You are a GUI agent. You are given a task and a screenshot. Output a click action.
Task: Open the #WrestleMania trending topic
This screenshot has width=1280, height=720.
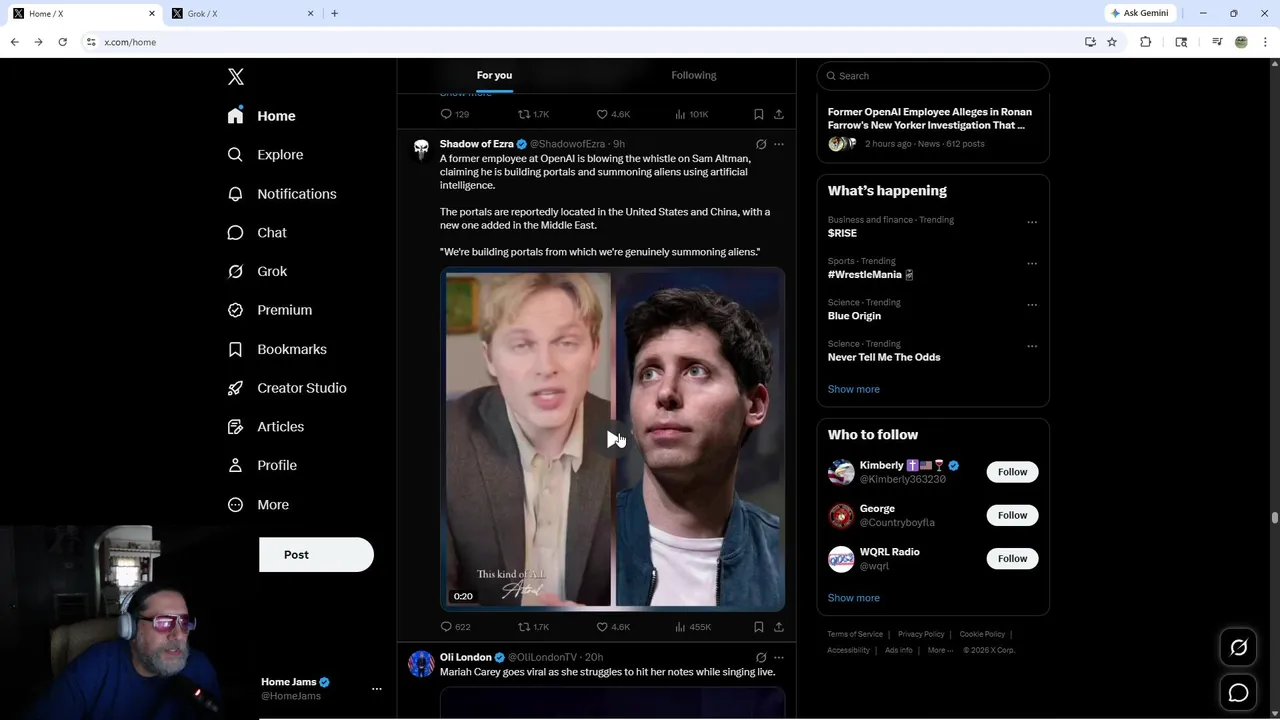point(870,275)
